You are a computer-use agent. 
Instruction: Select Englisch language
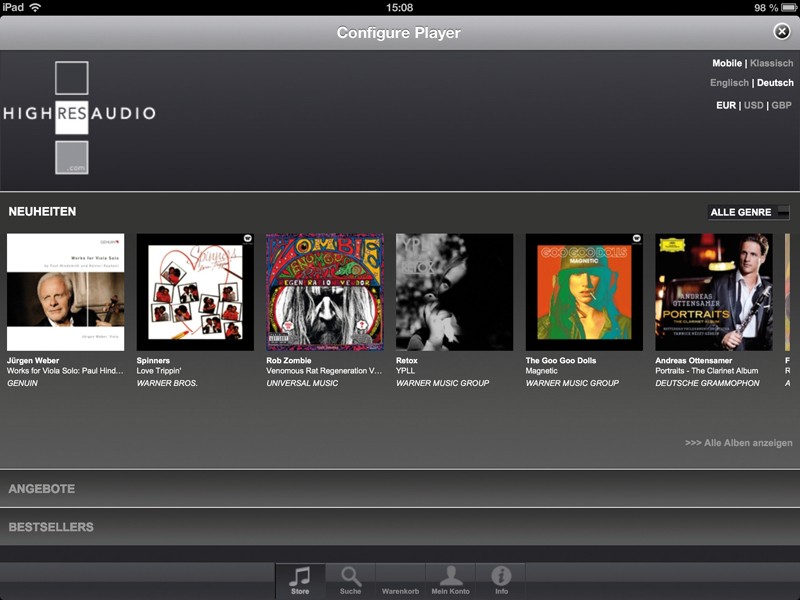point(729,83)
